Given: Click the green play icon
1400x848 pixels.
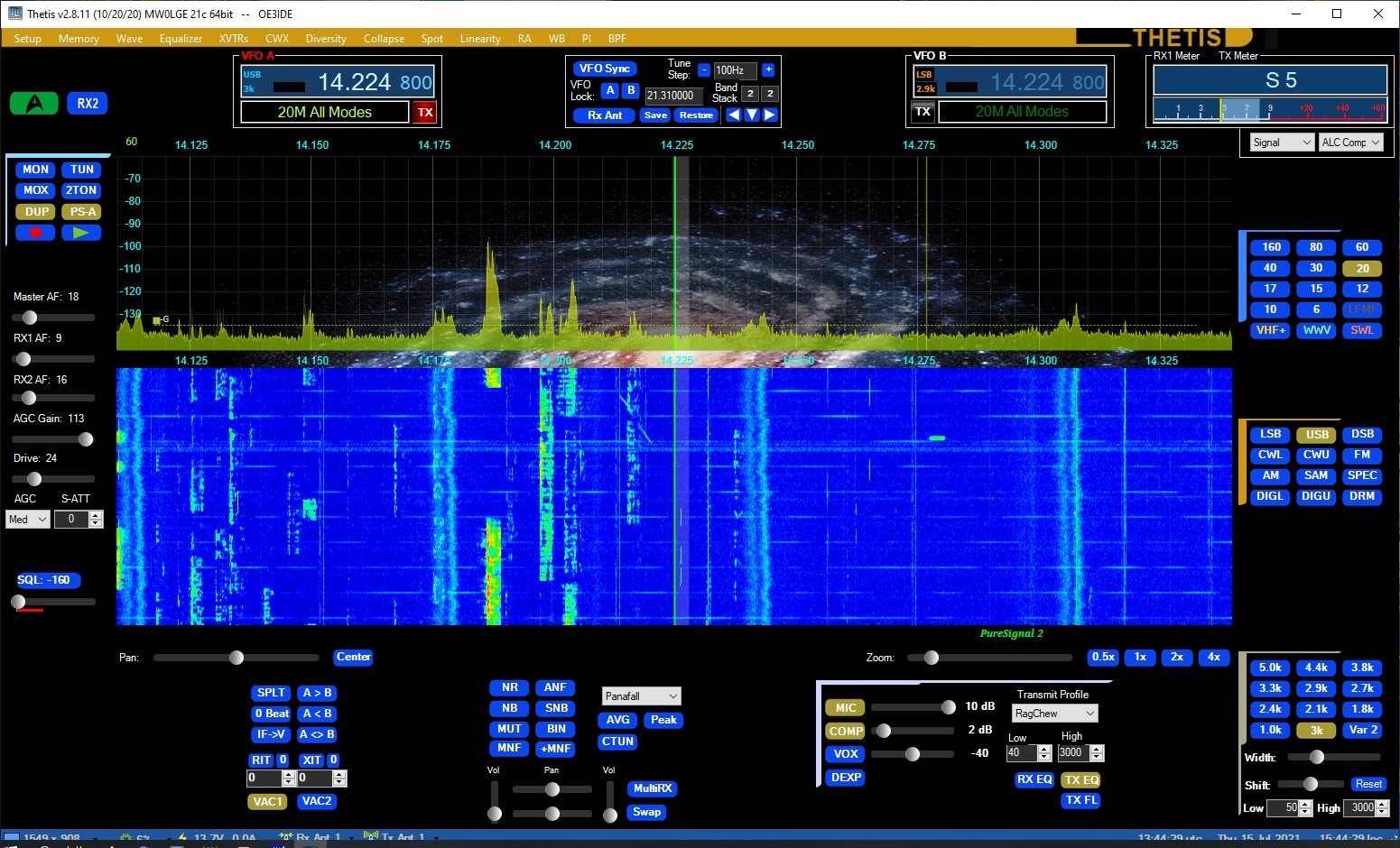Looking at the screenshot, I should [x=81, y=232].
